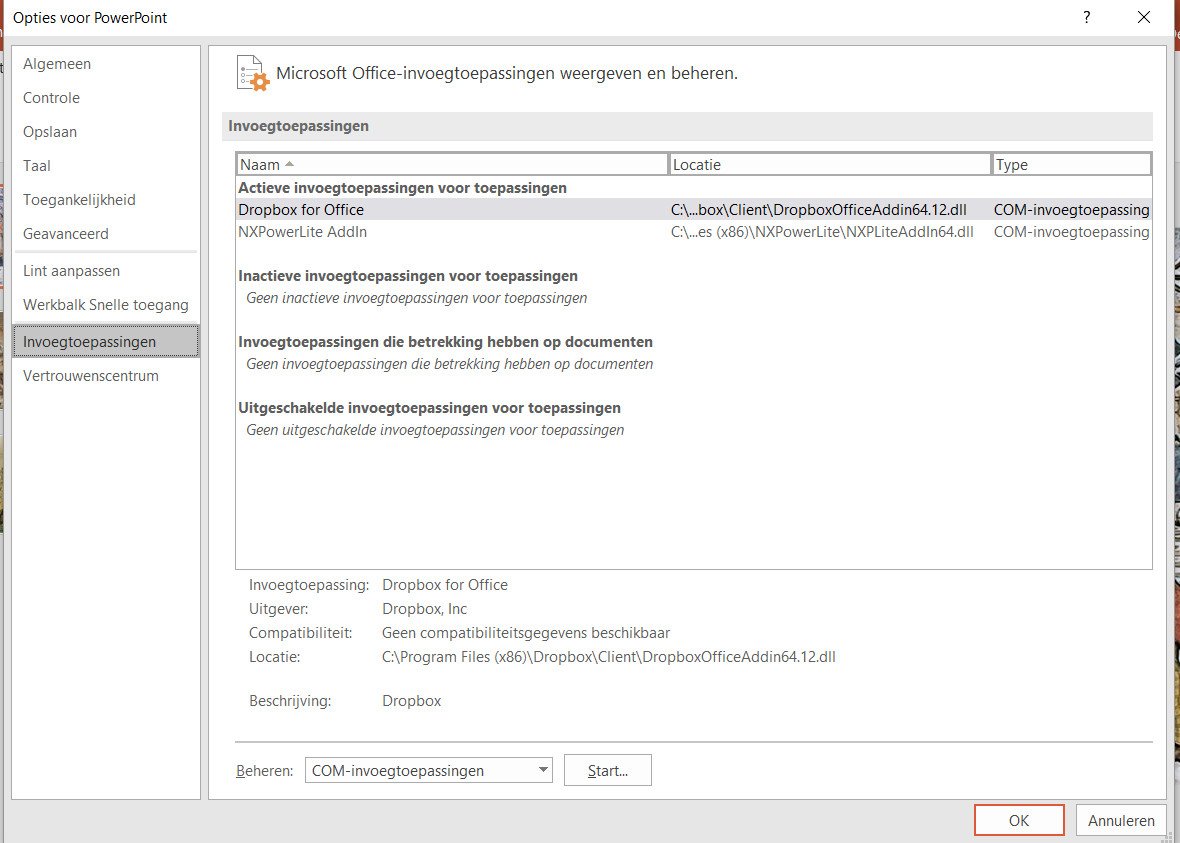Expand the Beheren COM-invoegtoepassingen dropdown
This screenshot has width=1180, height=843.
[428, 770]
